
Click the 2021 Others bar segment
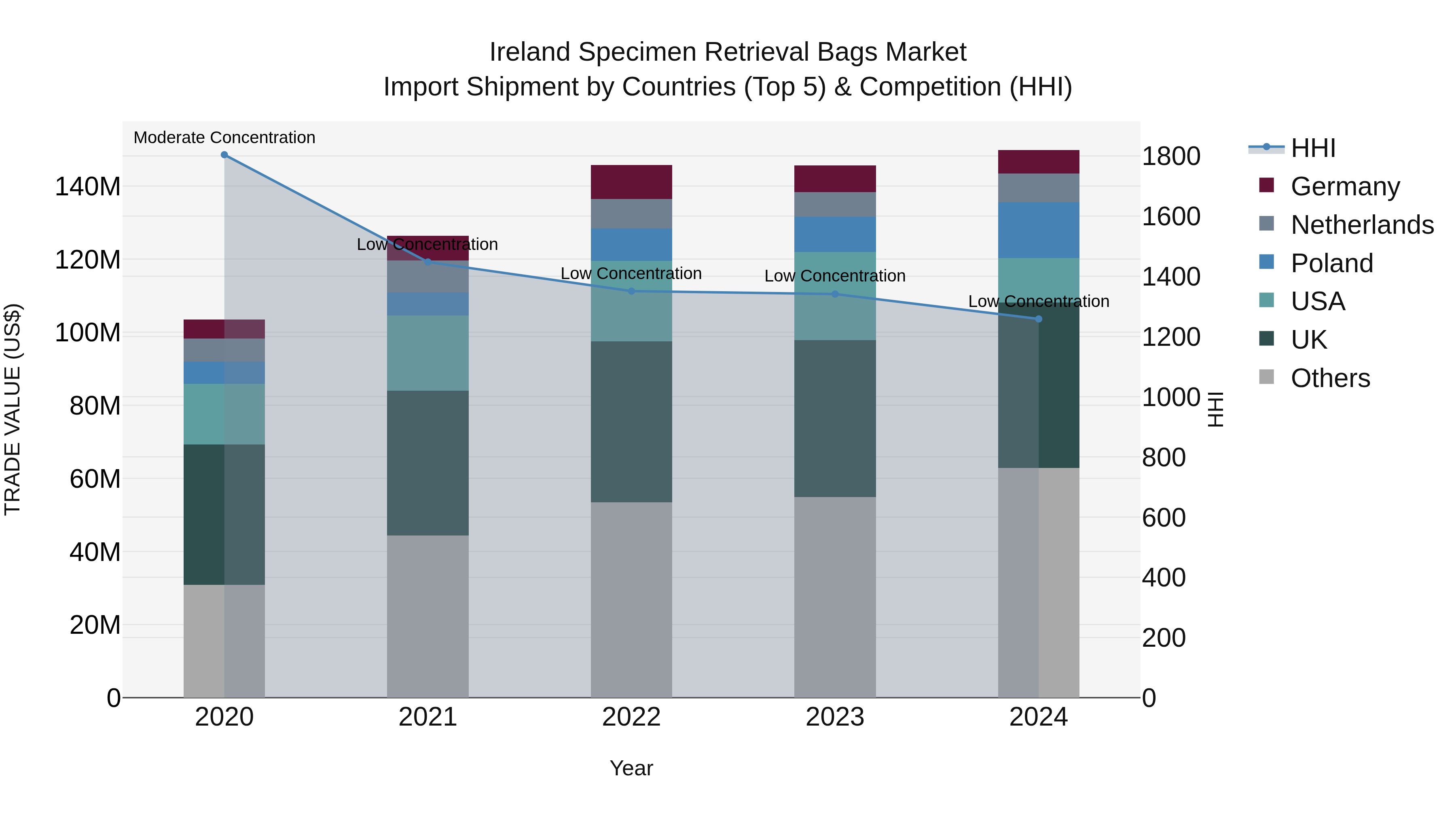tap(428, 616)
